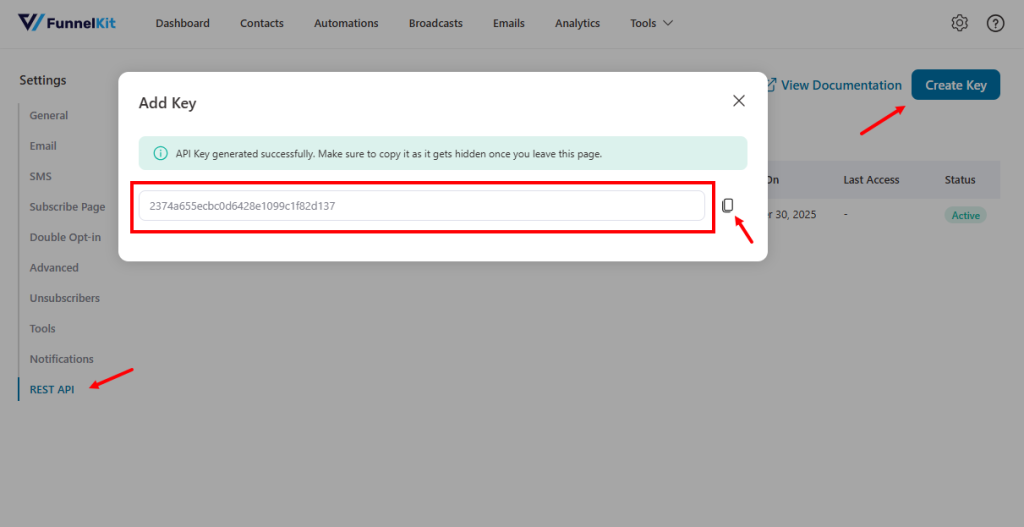1024x527 pixels.
Task: Open the help question mark icon
Action: click(x=995, y=24)
